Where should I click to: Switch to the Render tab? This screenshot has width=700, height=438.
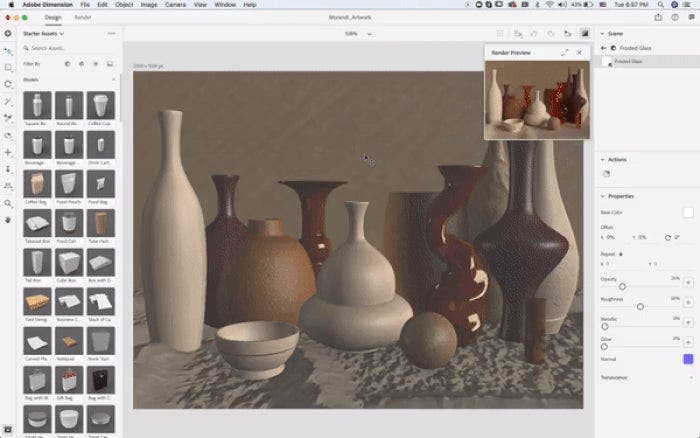[83, 17]
